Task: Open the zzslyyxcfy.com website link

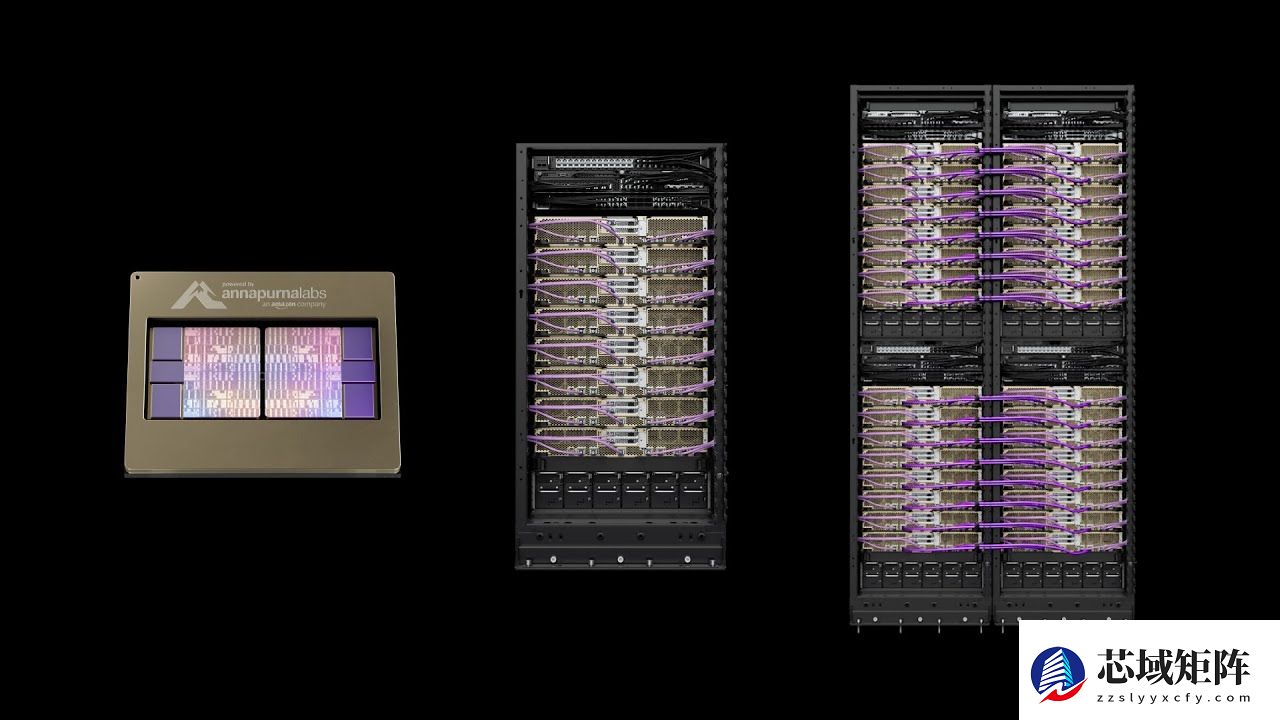Action: tap(1174, 699)
